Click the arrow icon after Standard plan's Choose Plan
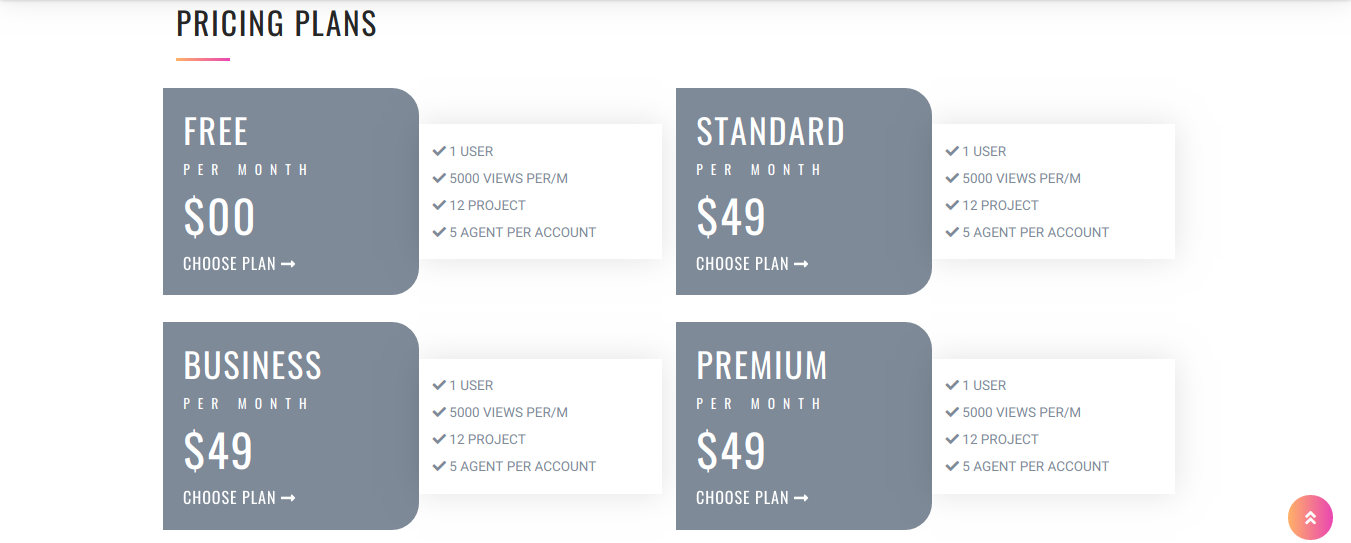Viewport: 1351px width, 543px height. pos(801,264)
